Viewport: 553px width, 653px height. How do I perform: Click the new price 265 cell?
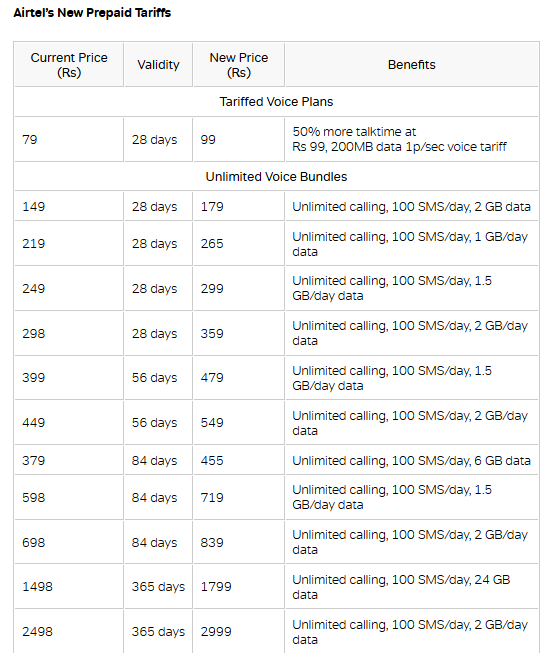239,244
